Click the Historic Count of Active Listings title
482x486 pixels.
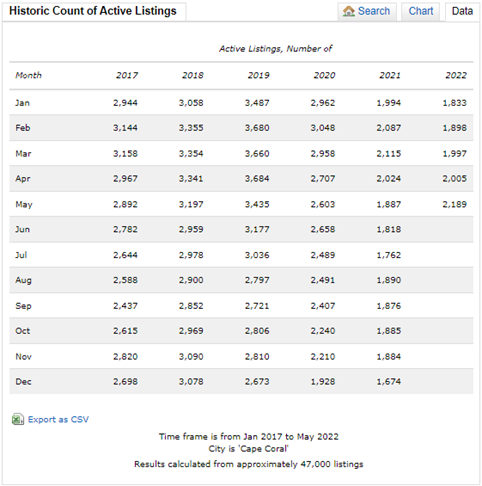coord(93,11)
